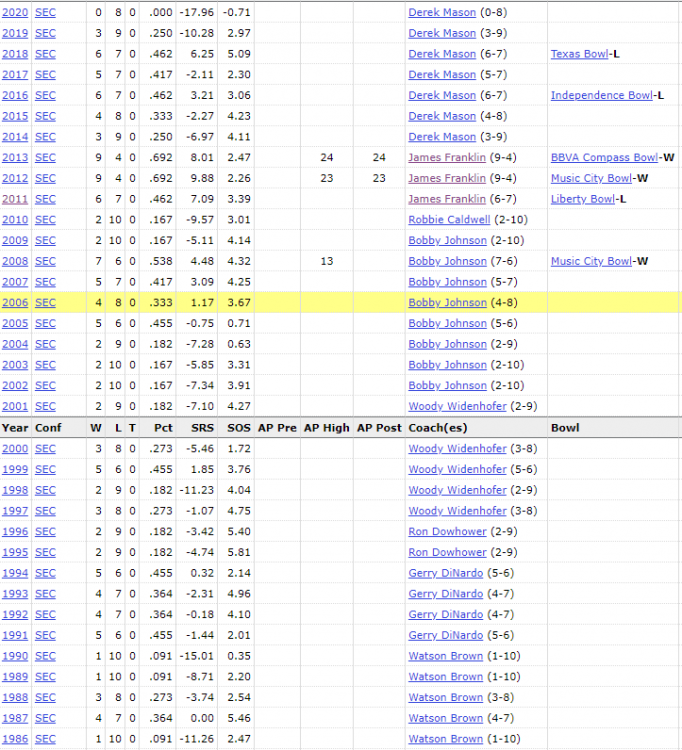This screenshot has height=750, width=682.
Task: Click Derek Mason in the 2020 row
Action: [x=442, y=12]
